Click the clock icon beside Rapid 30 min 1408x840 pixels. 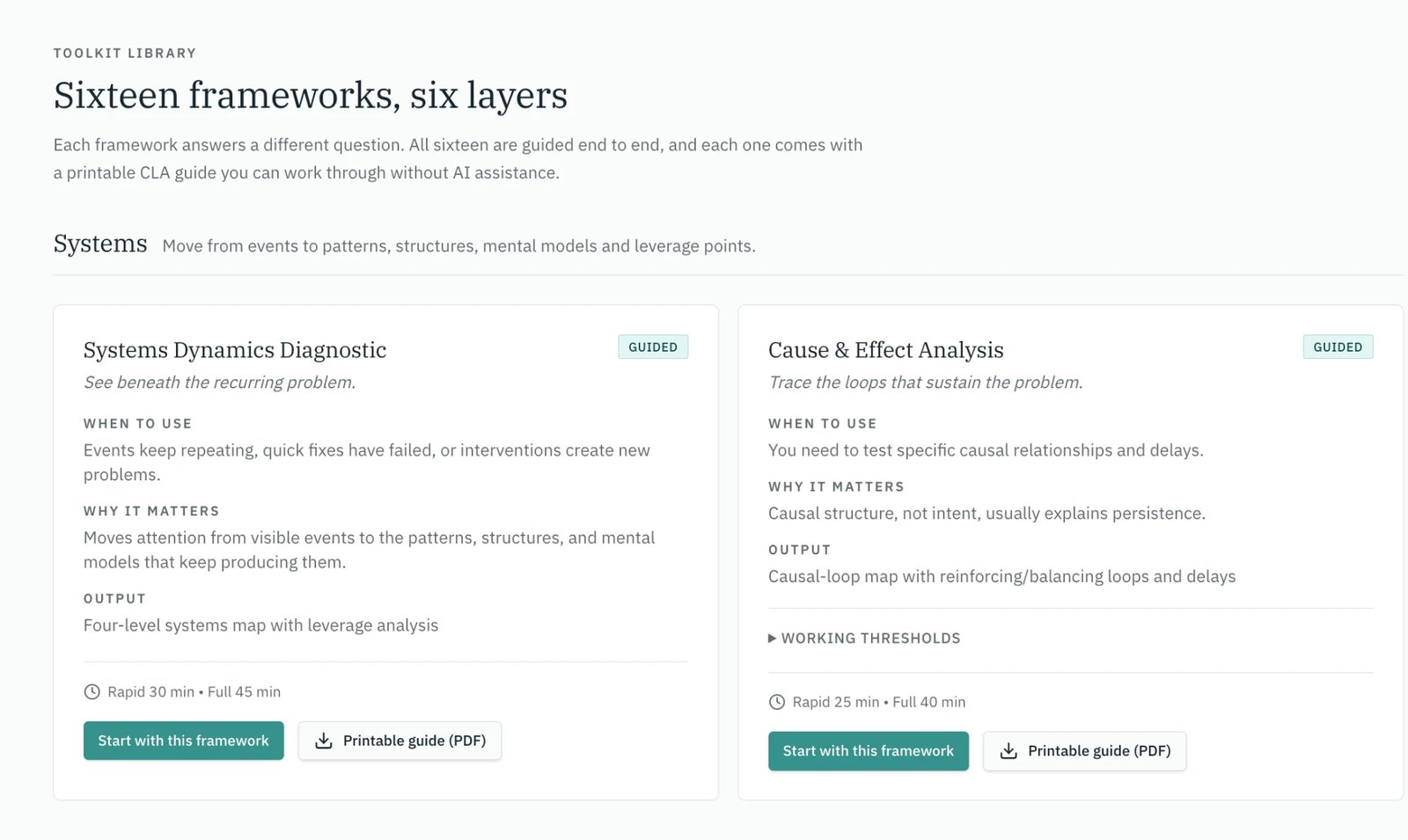(92, 692)
